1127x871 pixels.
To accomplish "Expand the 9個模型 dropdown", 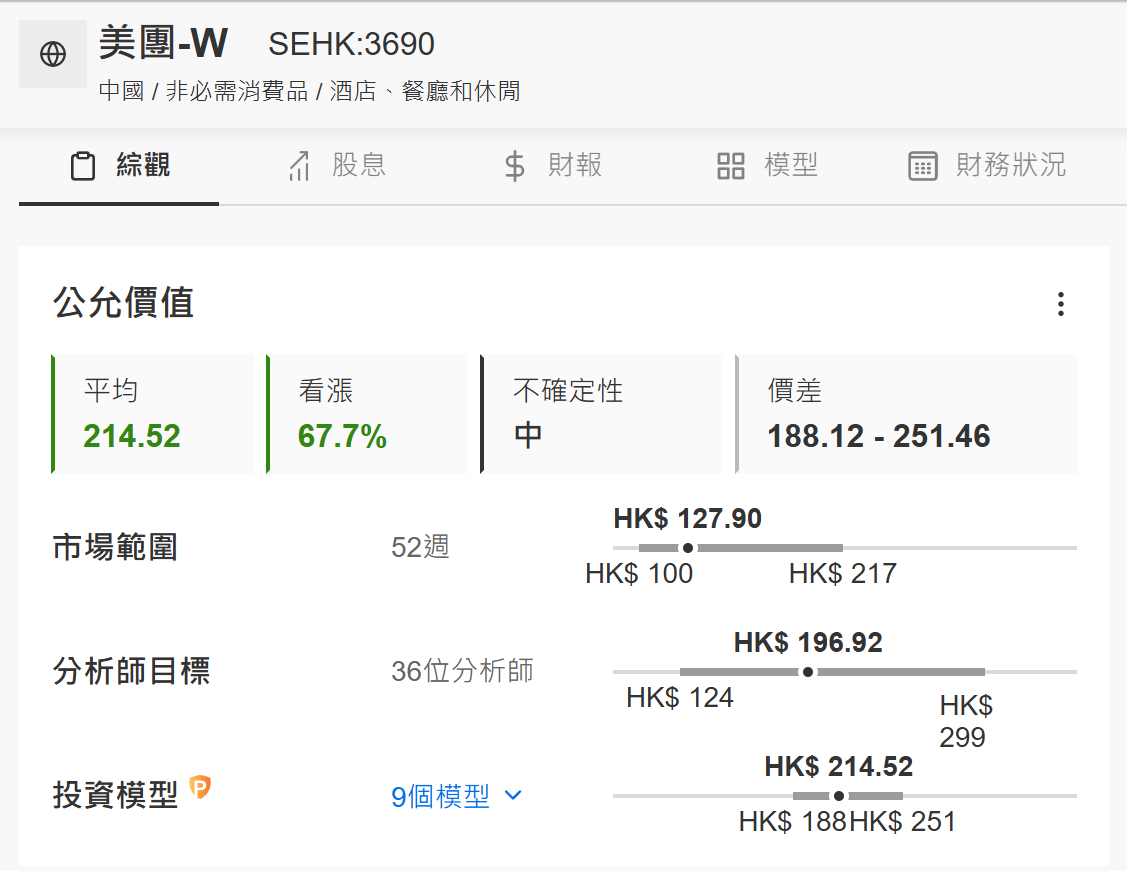I will pyautogui.click(x=456, y=796).
